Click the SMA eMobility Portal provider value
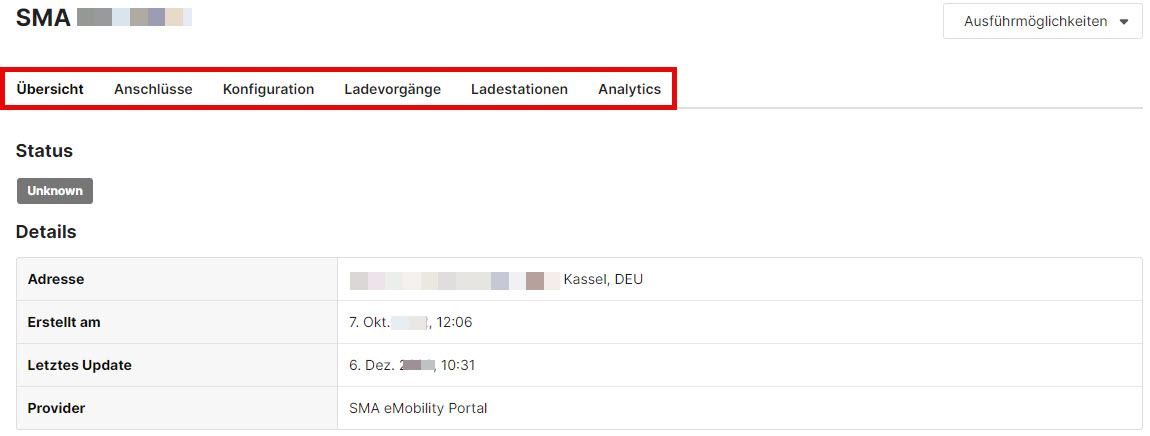 click(x=418, y=408)
